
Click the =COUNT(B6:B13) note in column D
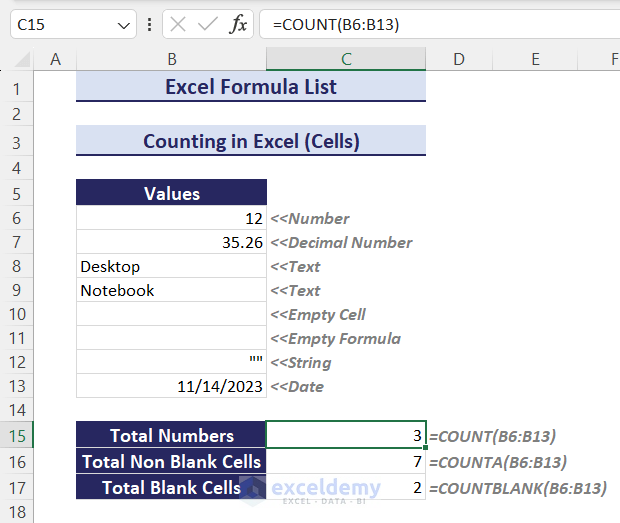pos(493,436)
